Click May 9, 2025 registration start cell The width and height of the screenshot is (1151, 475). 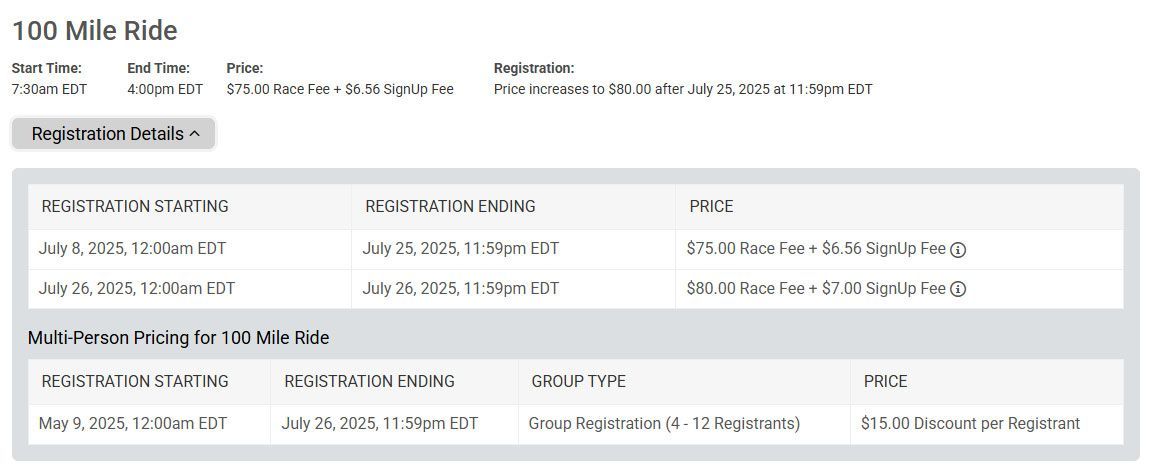point(149,424)
